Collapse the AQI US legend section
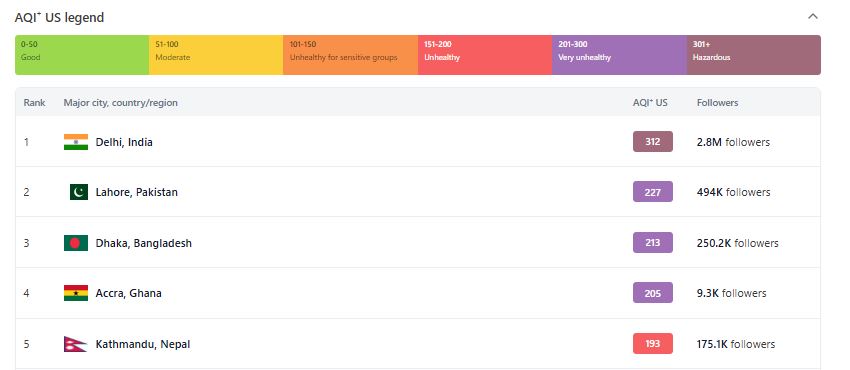Image resolution: width=850 pixels, height=370 pixels. coord(812,16)
